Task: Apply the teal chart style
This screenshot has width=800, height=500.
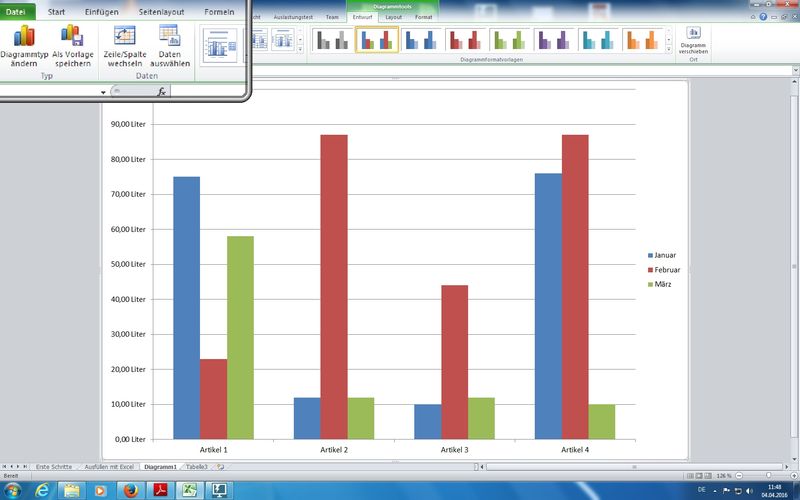Action: click(x=598, y=40)
